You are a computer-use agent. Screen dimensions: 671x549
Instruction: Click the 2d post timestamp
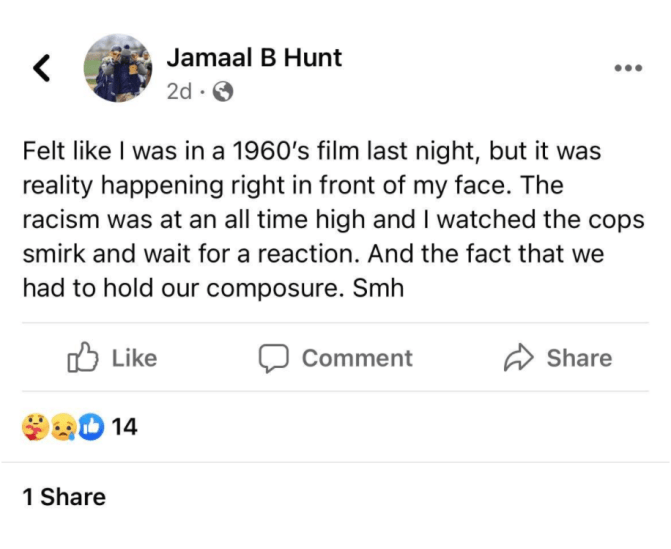pyautogui.click(x=179, y=92)
